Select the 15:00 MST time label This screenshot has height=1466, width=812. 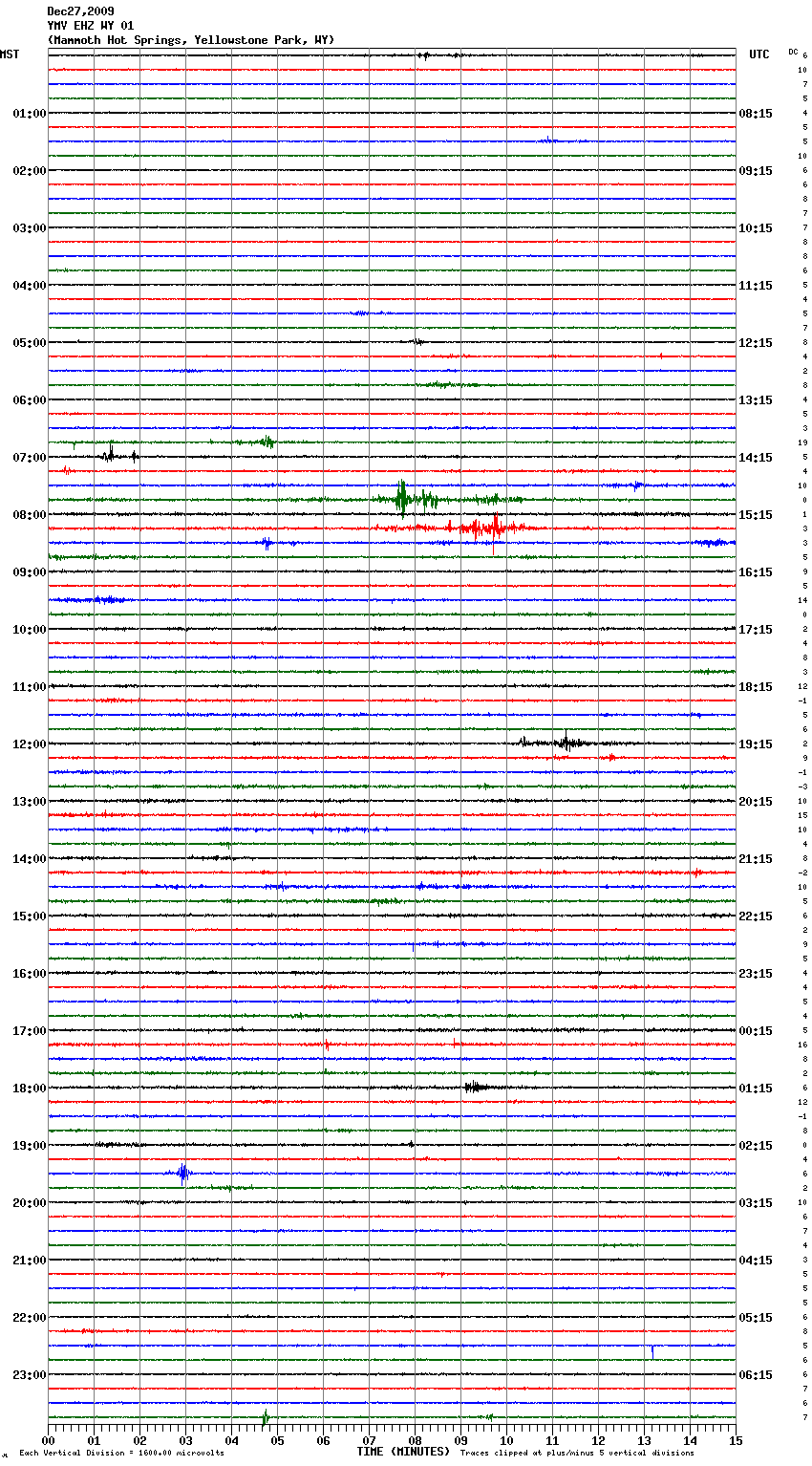point(29,916)
